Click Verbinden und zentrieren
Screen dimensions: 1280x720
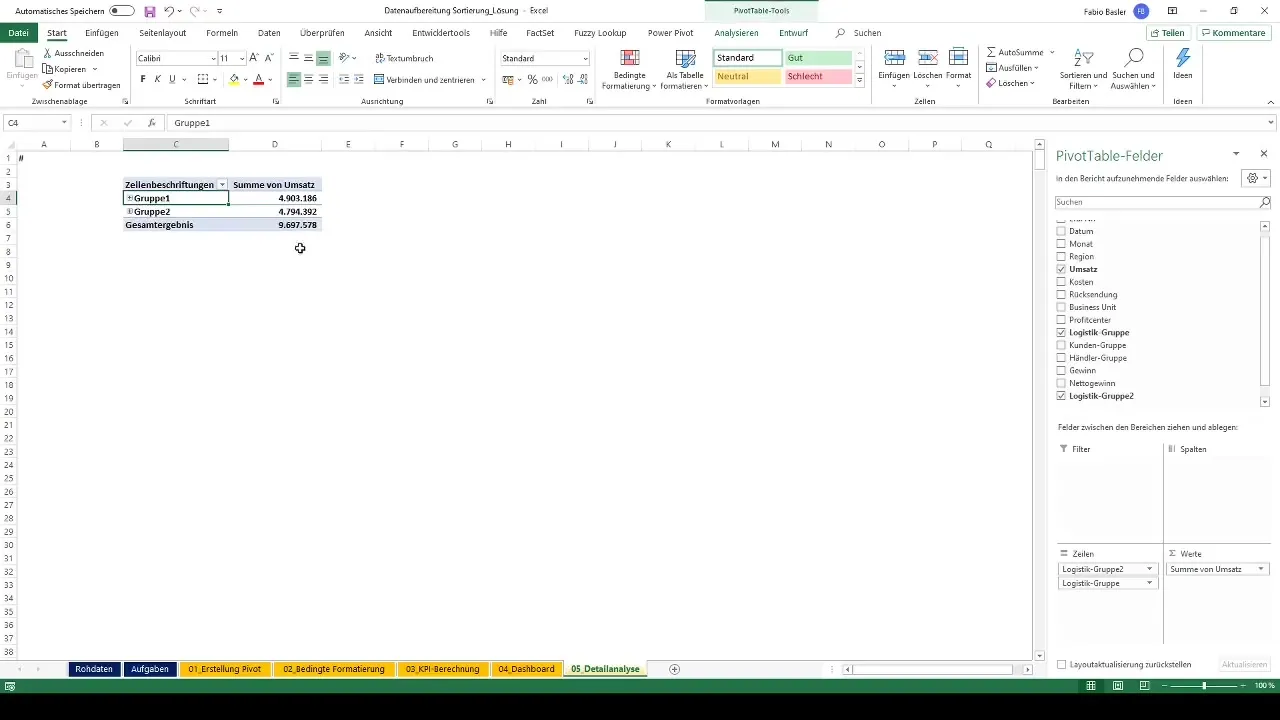424,79
